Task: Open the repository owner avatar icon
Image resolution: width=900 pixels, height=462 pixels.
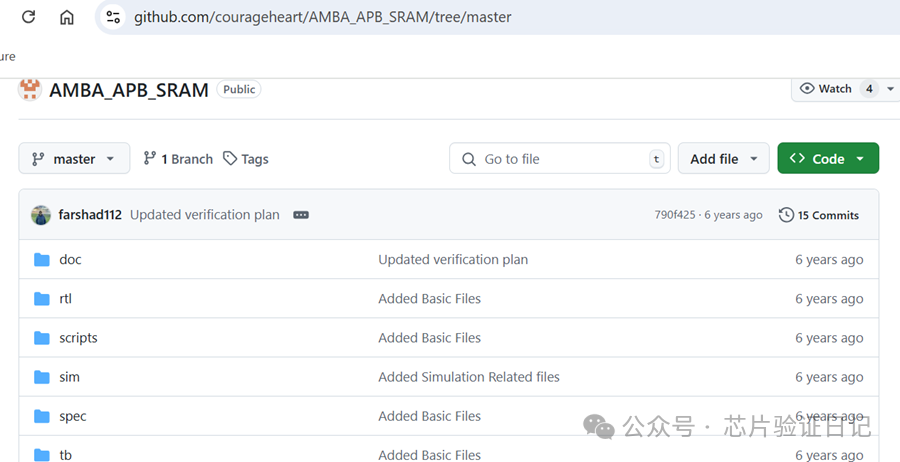Action: (29, 89)
